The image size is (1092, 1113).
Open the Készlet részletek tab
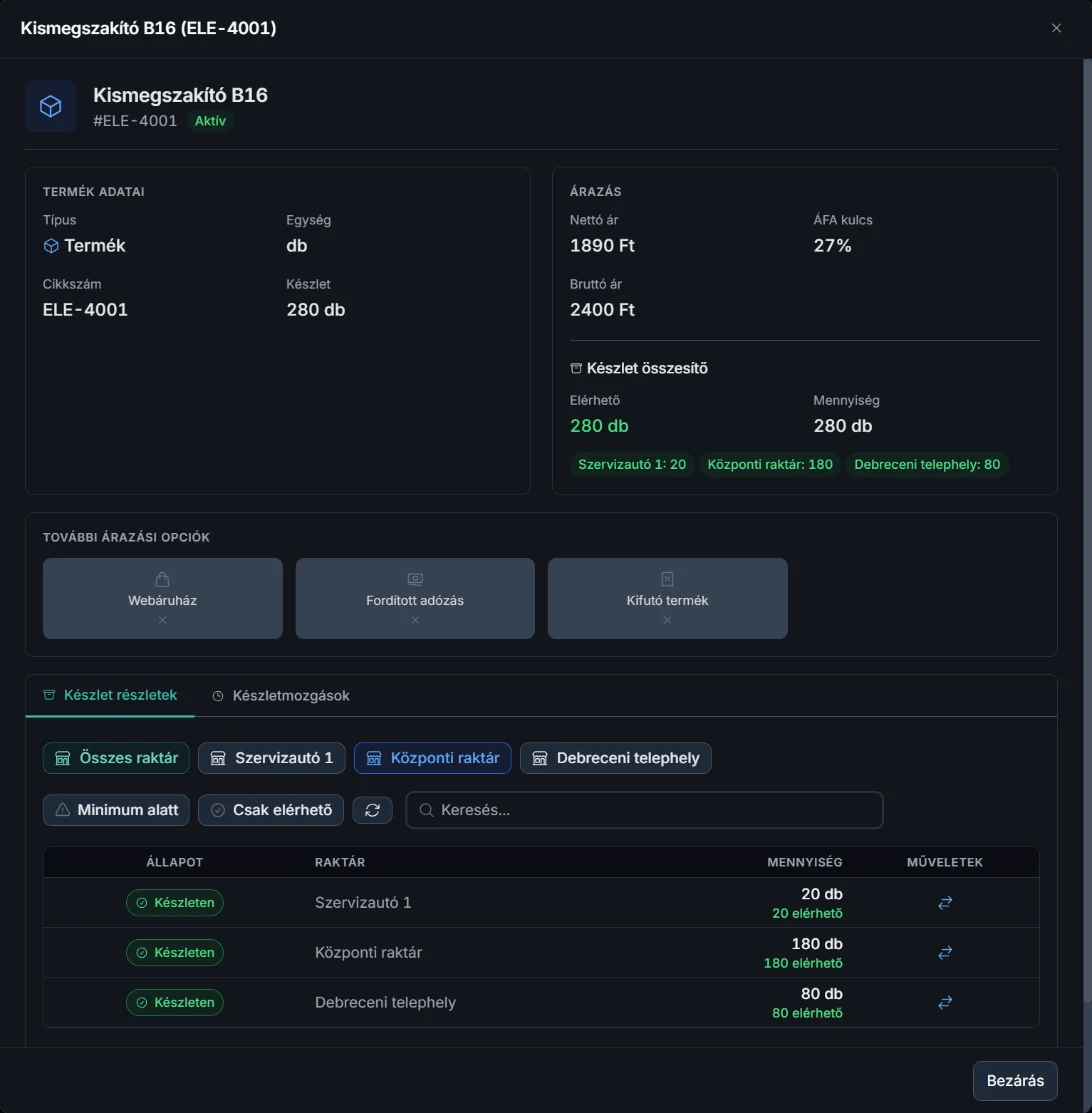tap(110, 695)
